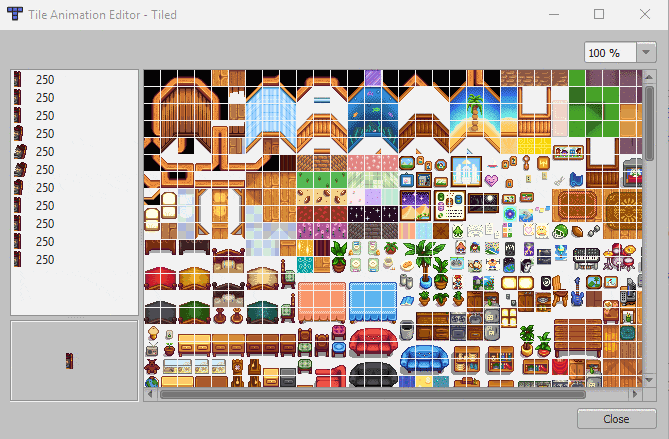This screenshot has width=669, height=439.
Task: Select the first 250 frame in list
Action: click(75, 80)
